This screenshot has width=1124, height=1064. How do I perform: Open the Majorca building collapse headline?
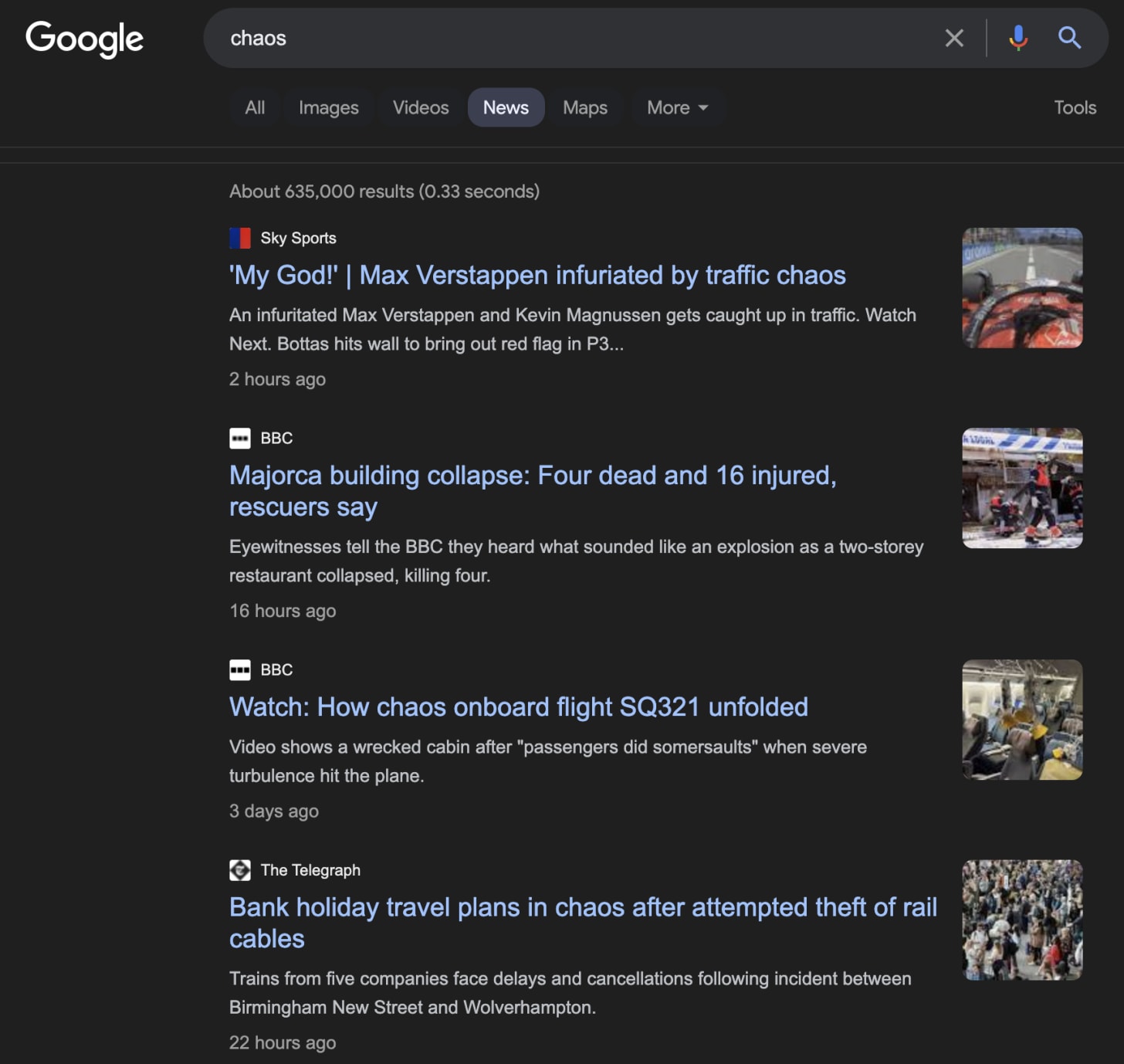point(533,490)
